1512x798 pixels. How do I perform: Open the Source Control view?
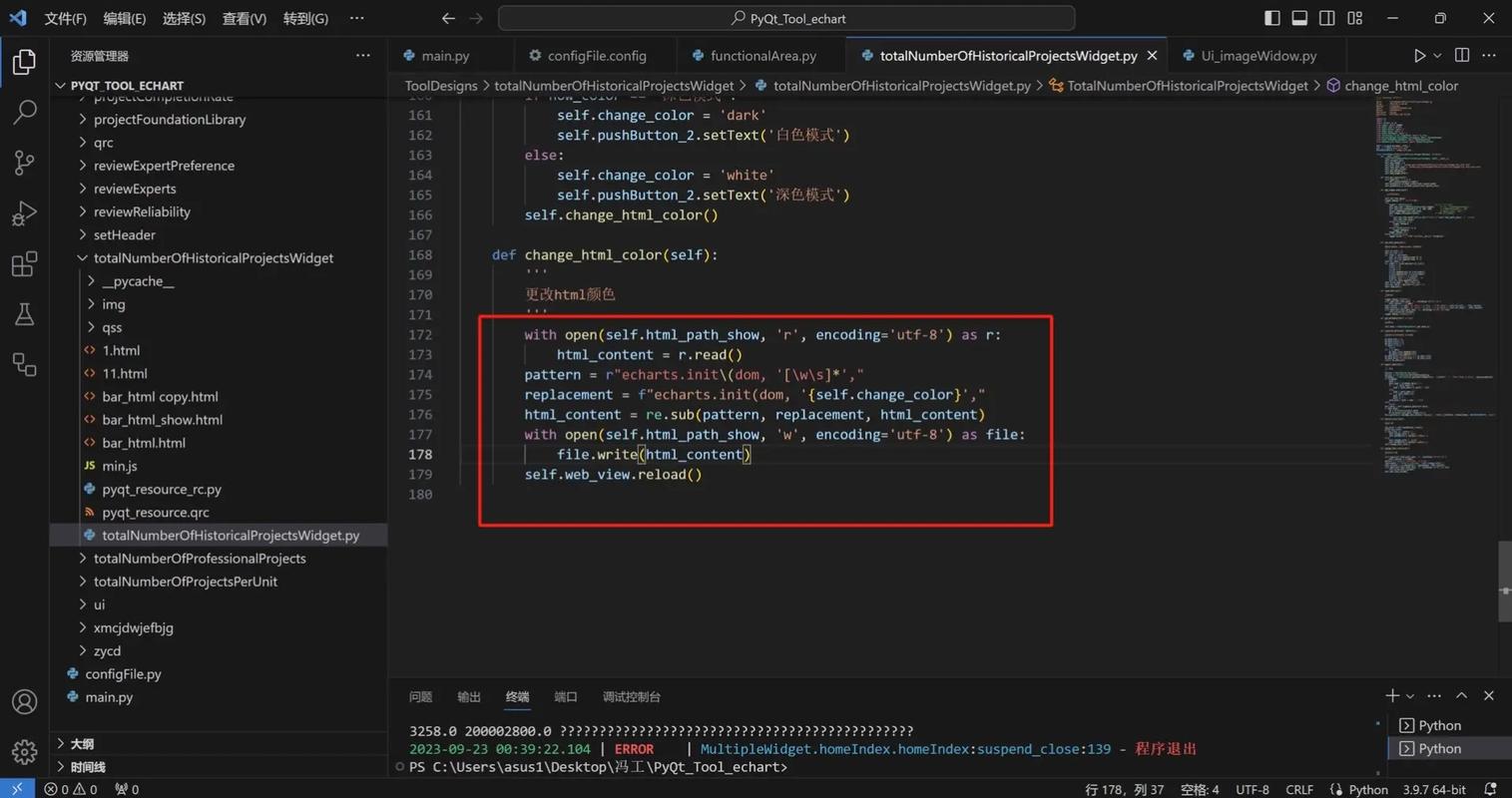point(24,163)
